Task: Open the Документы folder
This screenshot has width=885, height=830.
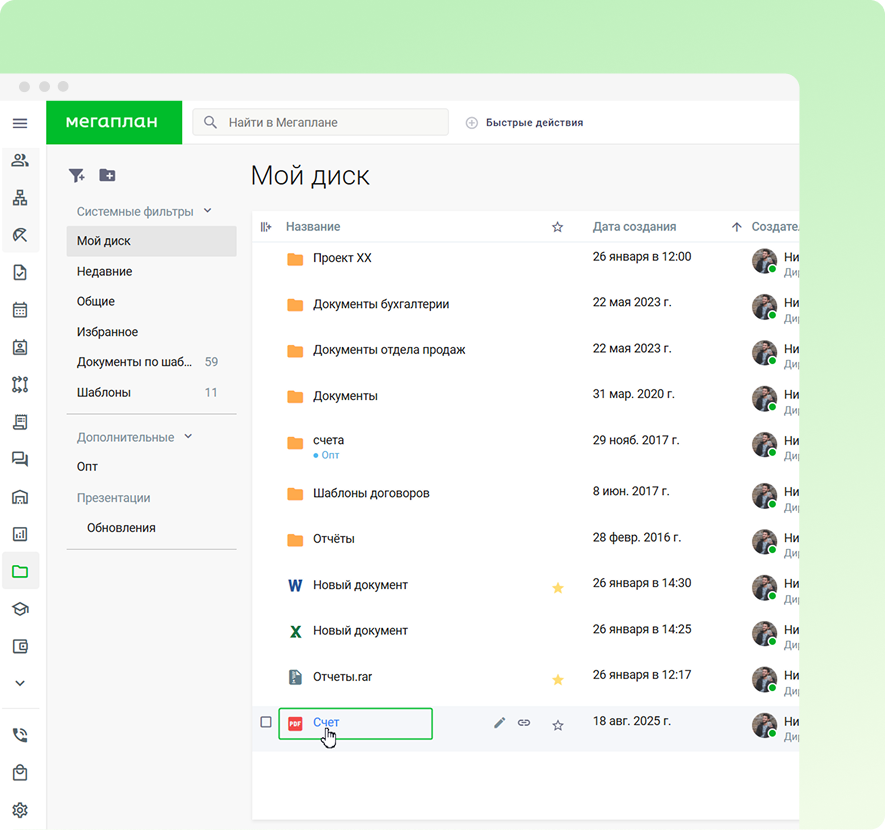Action: coord(345,396)
